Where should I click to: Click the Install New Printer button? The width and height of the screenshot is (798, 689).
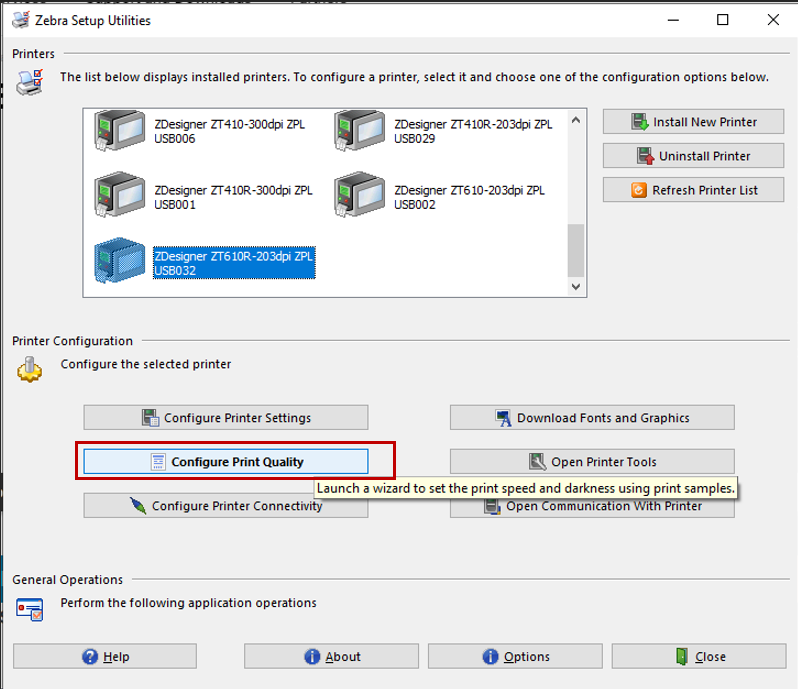click(693, 122)
